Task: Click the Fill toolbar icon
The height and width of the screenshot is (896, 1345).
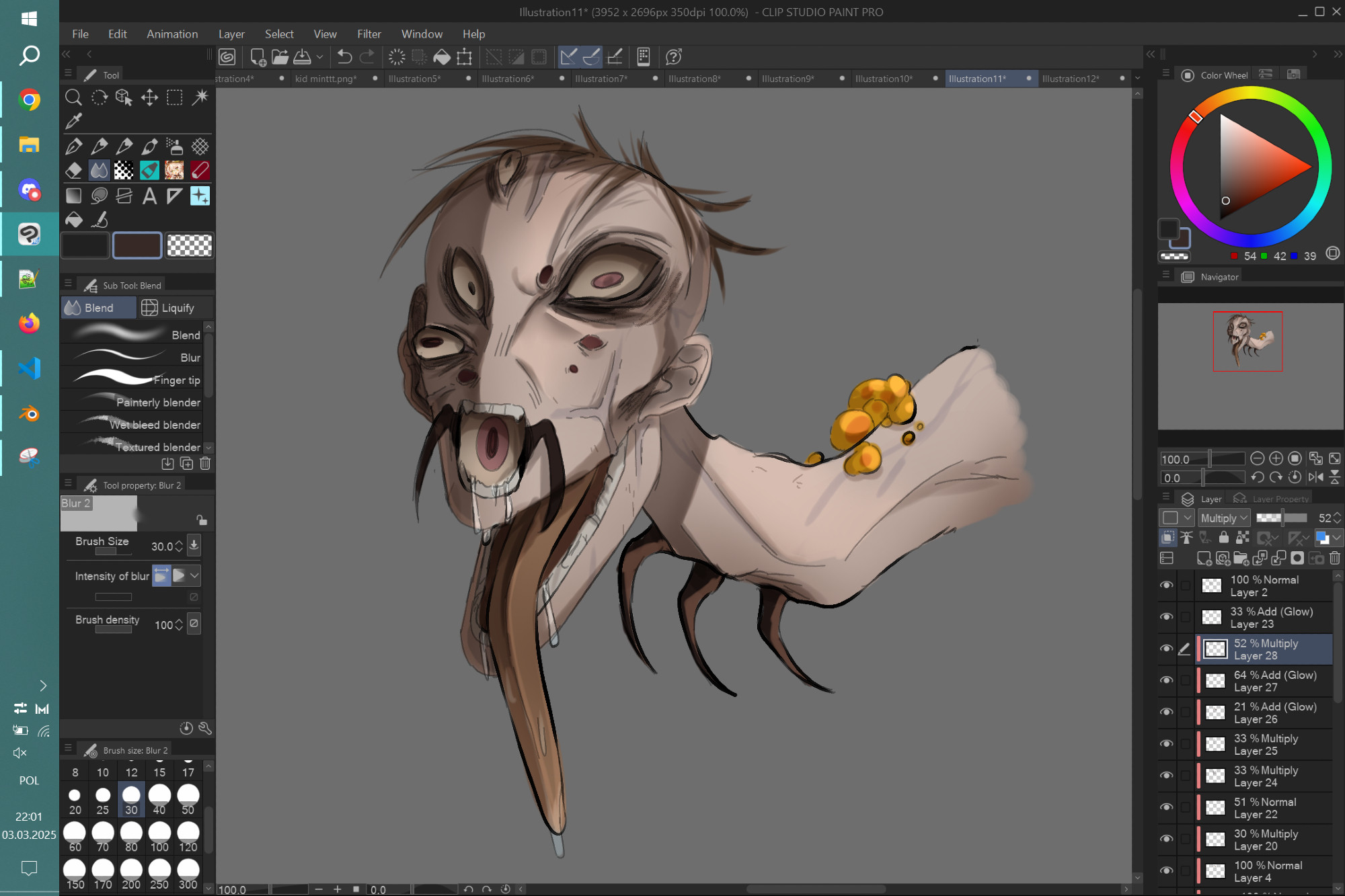Action: 442,57
